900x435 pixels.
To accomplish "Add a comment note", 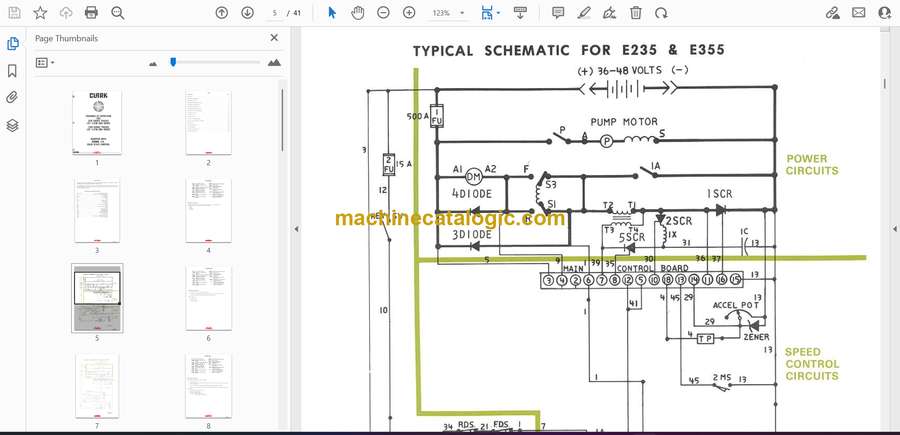I will [558, 13].
